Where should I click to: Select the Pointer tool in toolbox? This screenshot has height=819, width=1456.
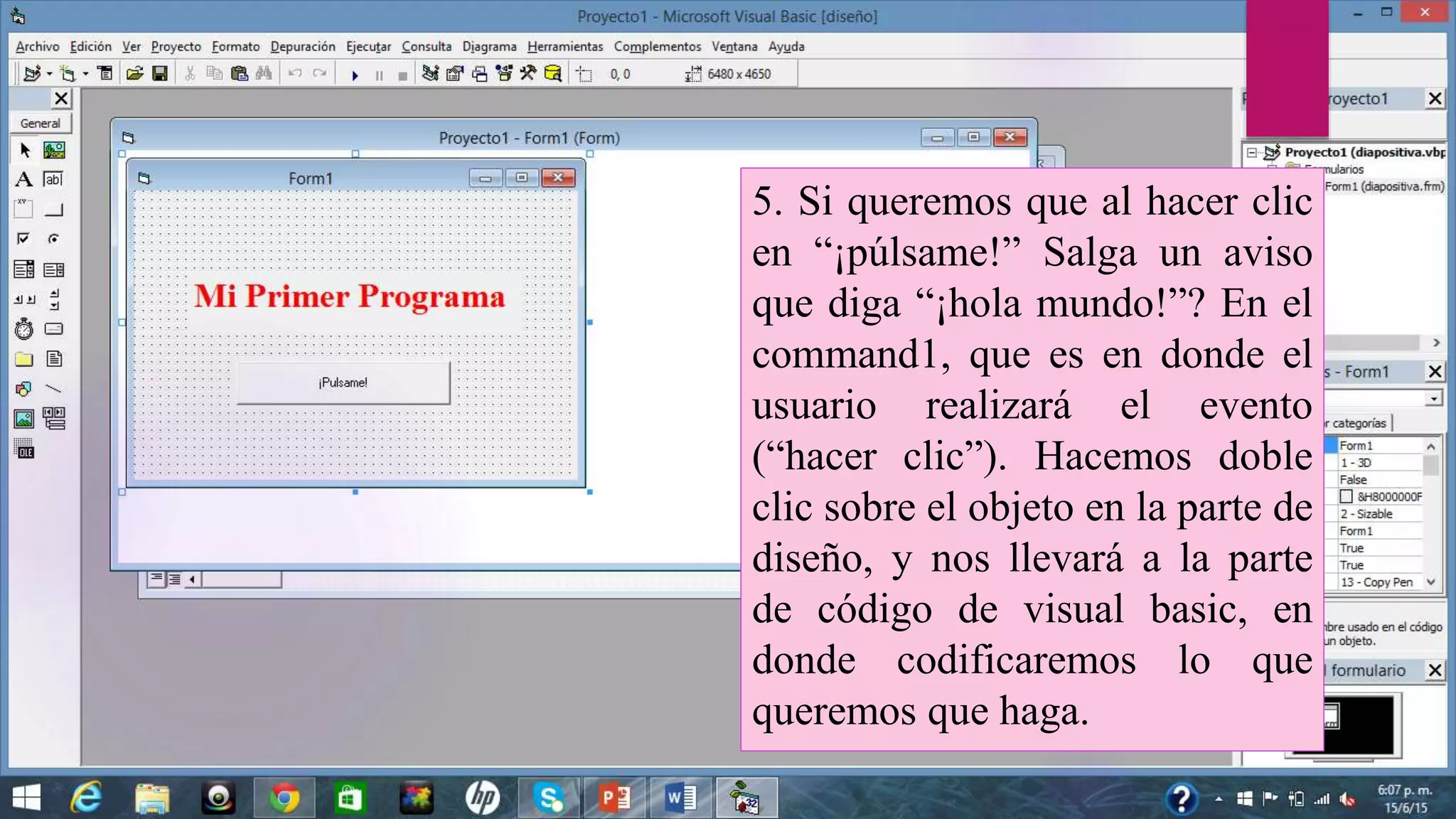[x=25, y=150]
